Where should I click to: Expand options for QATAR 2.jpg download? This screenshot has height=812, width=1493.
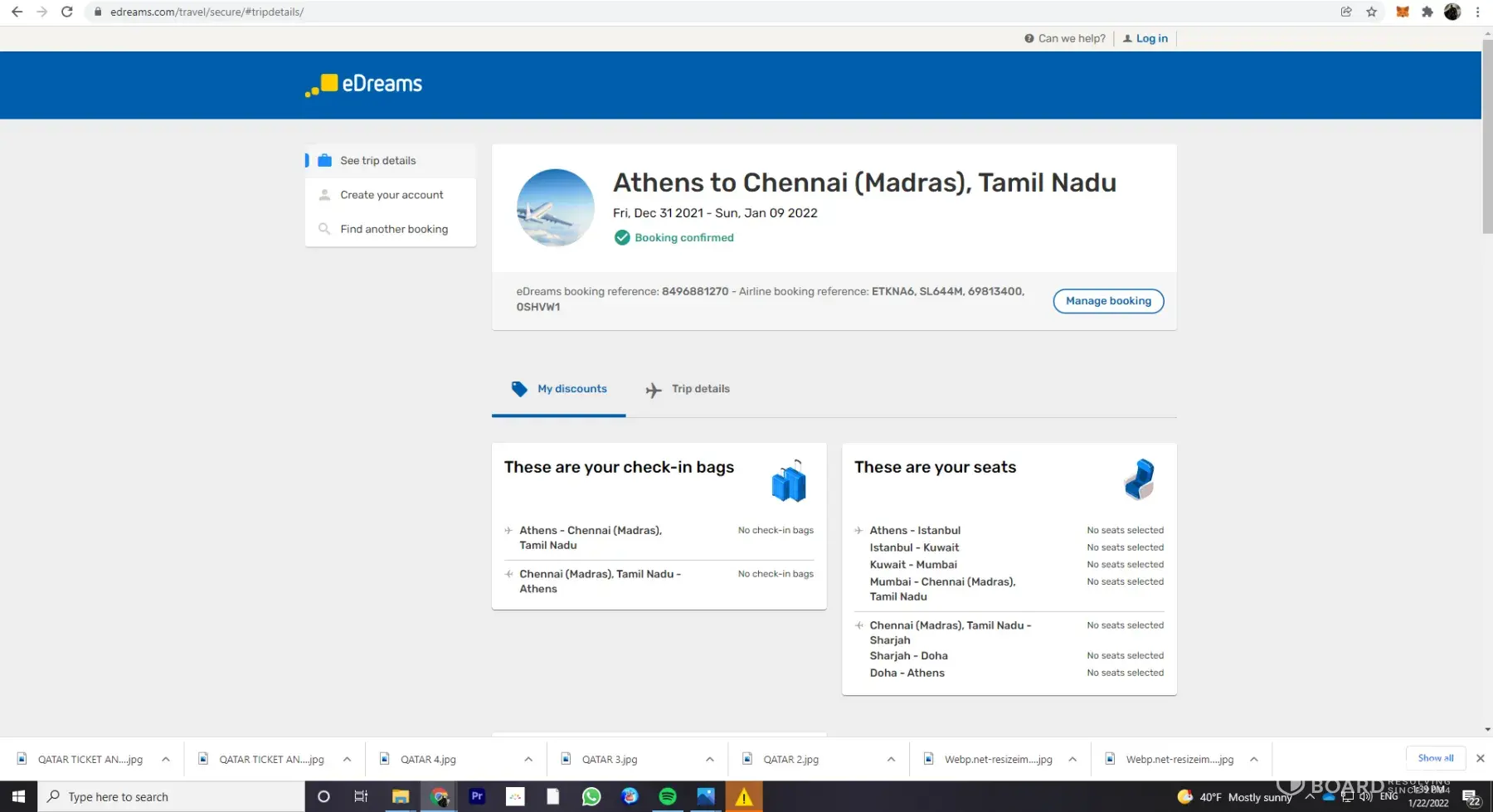[891, 759]
